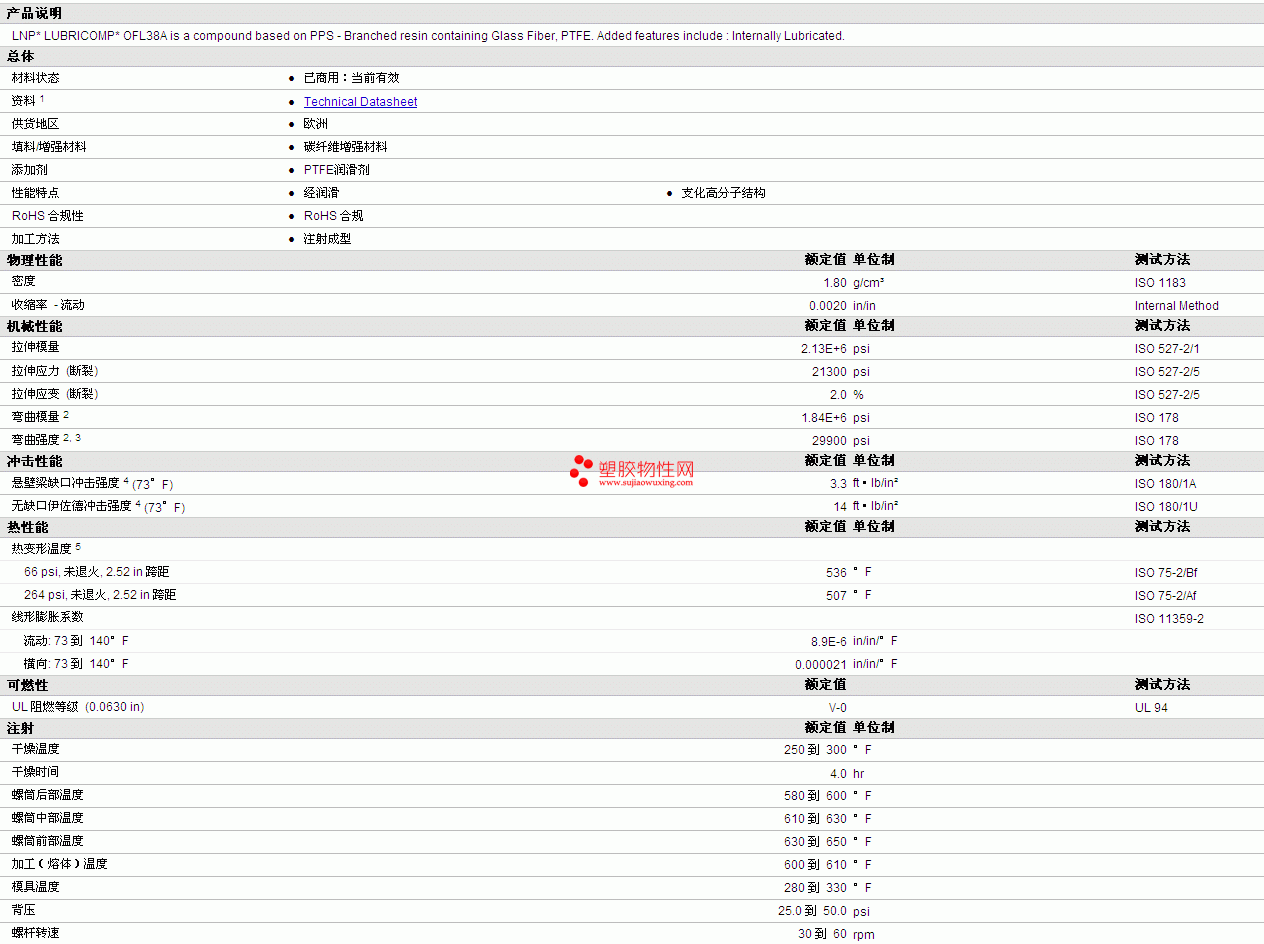Screen dimensions: 1264x944
Task: Select the V-0 flammability rating
Action: (838, 708)
